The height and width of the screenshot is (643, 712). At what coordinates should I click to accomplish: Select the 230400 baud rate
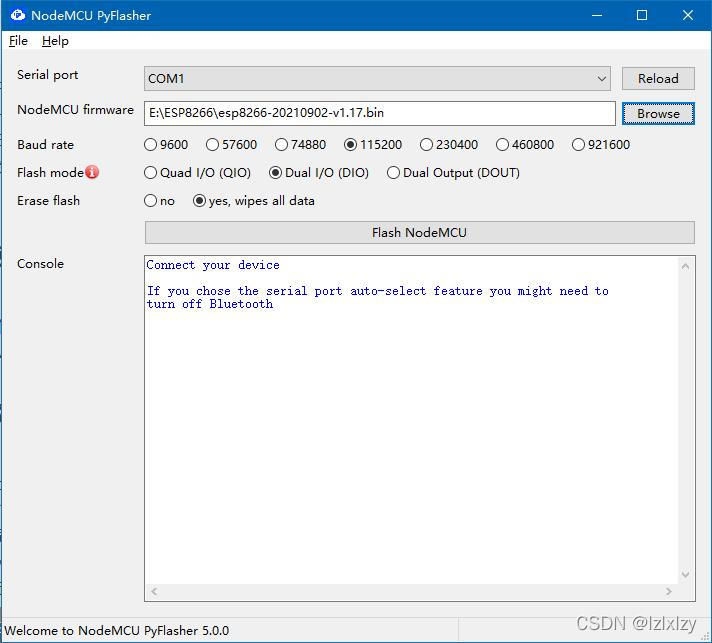[449, 145]
